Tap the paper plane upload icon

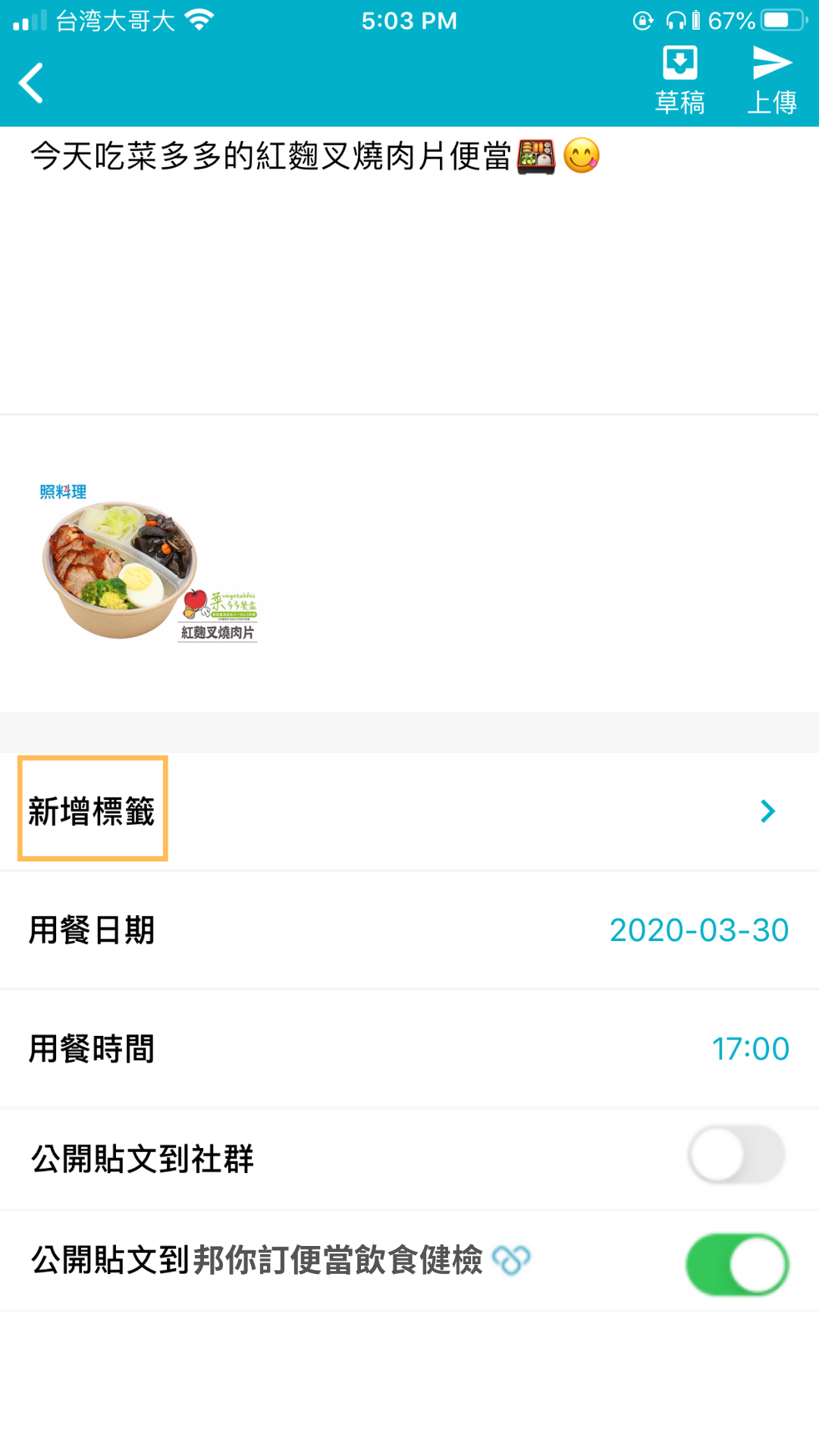[771, 63]
